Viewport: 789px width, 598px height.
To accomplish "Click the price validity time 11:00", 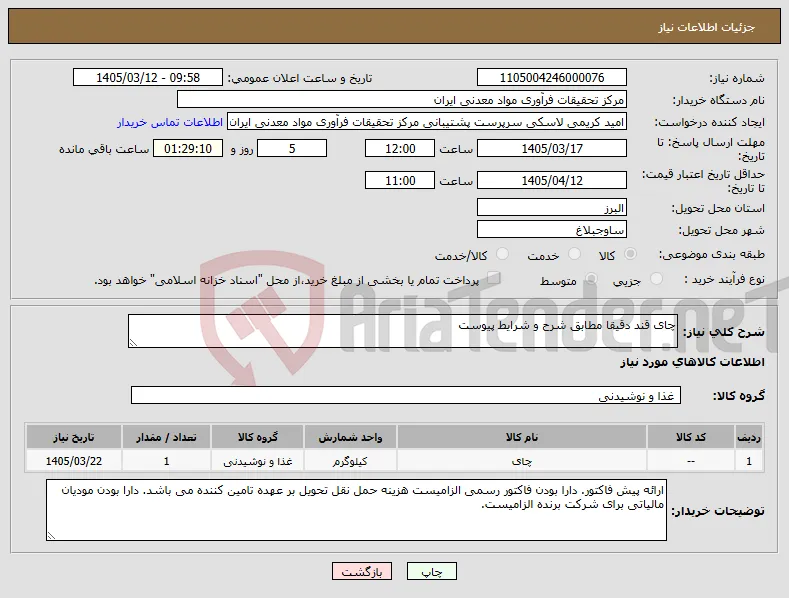I will coord(400,180).
